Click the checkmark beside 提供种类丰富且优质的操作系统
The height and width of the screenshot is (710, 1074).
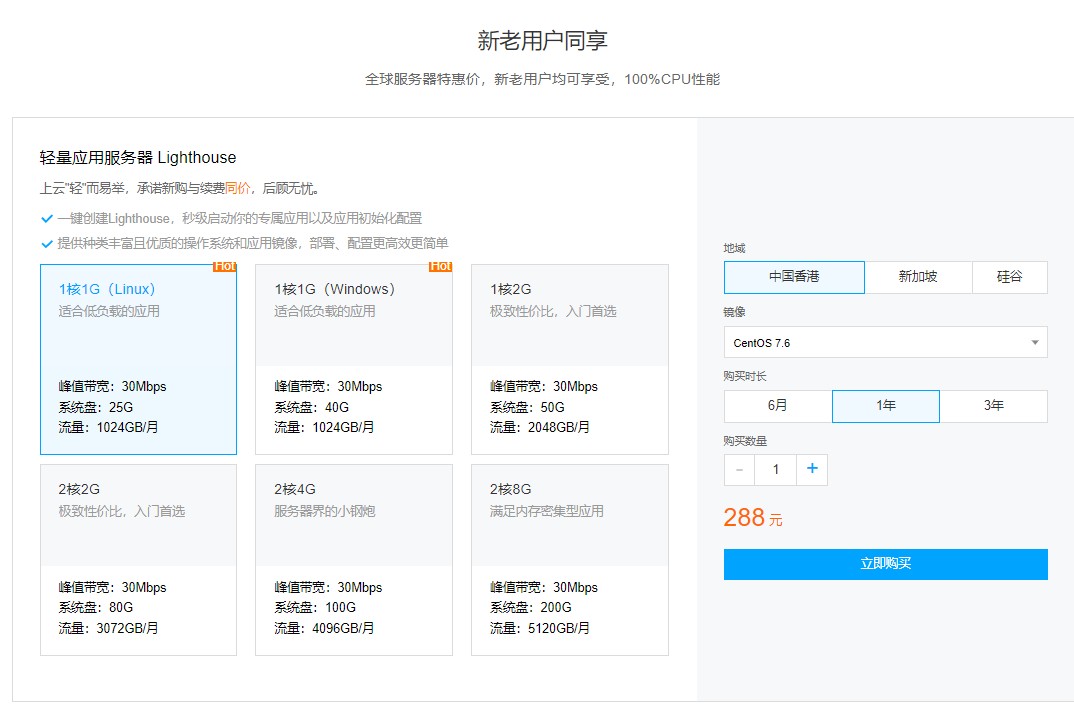[47, 244]
